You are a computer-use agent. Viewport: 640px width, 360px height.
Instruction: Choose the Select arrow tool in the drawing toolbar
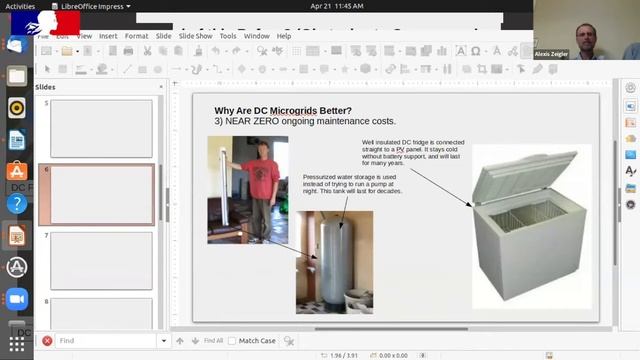click(47, 69)
